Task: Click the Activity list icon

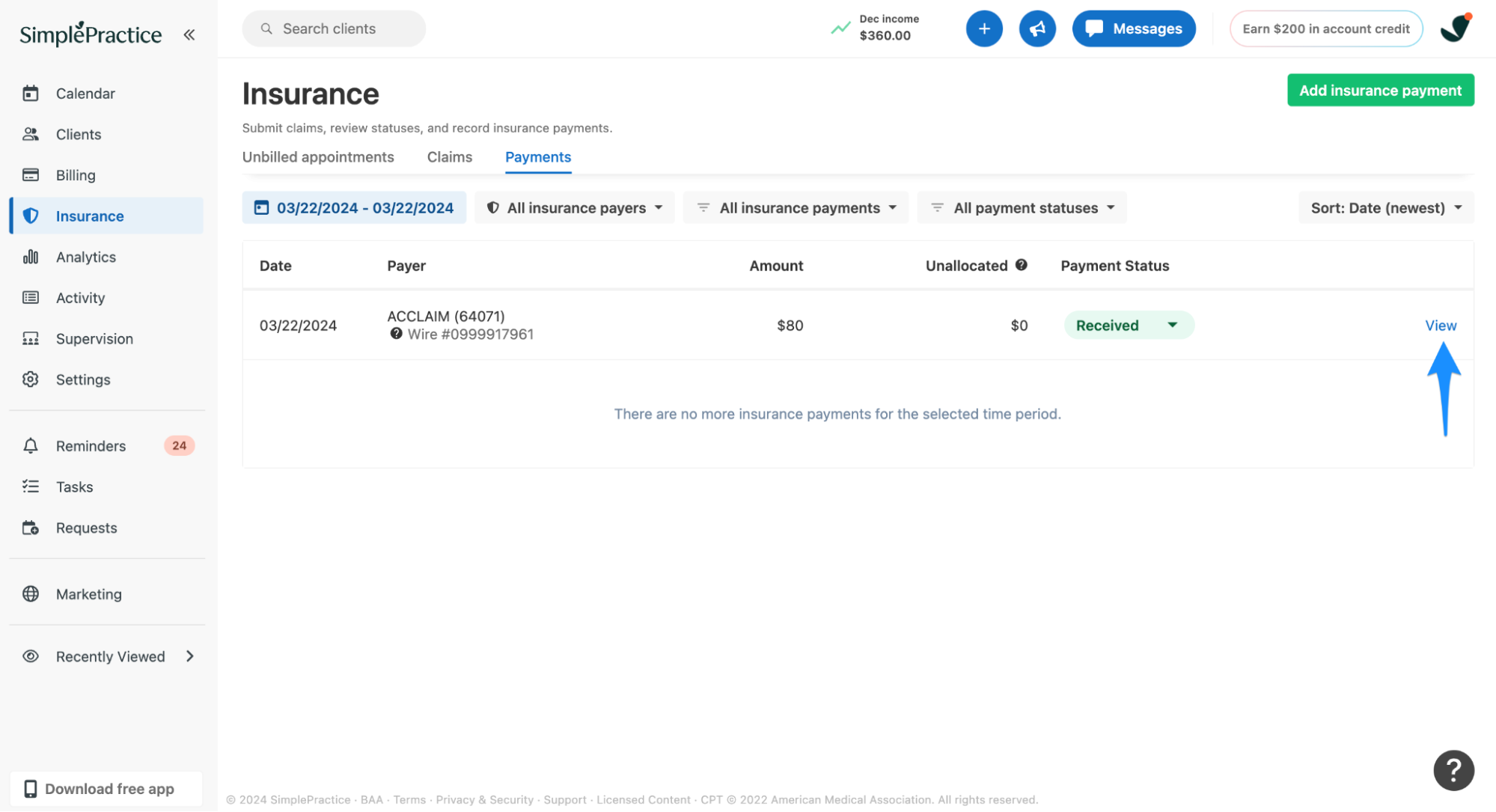Action: (x=31, y=298)
